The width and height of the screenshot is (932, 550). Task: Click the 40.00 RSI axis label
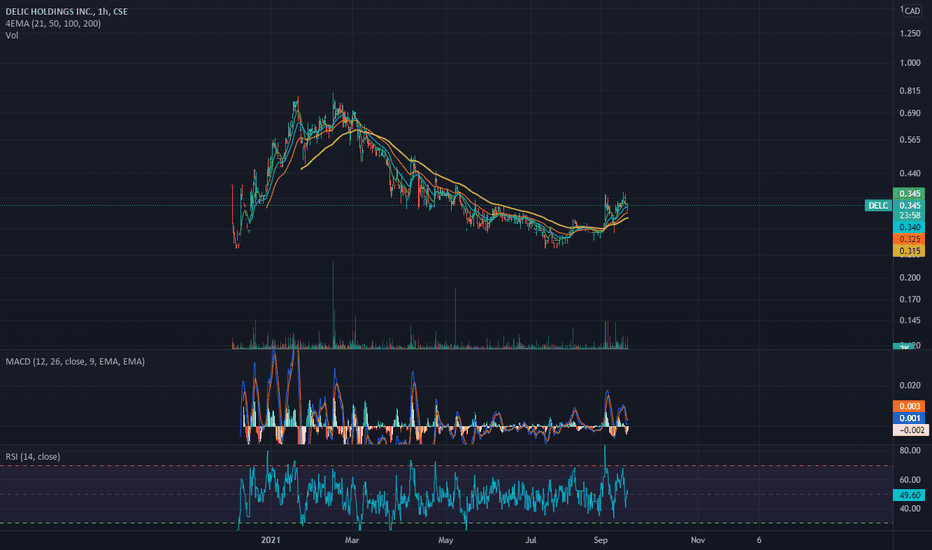(910, 508)
